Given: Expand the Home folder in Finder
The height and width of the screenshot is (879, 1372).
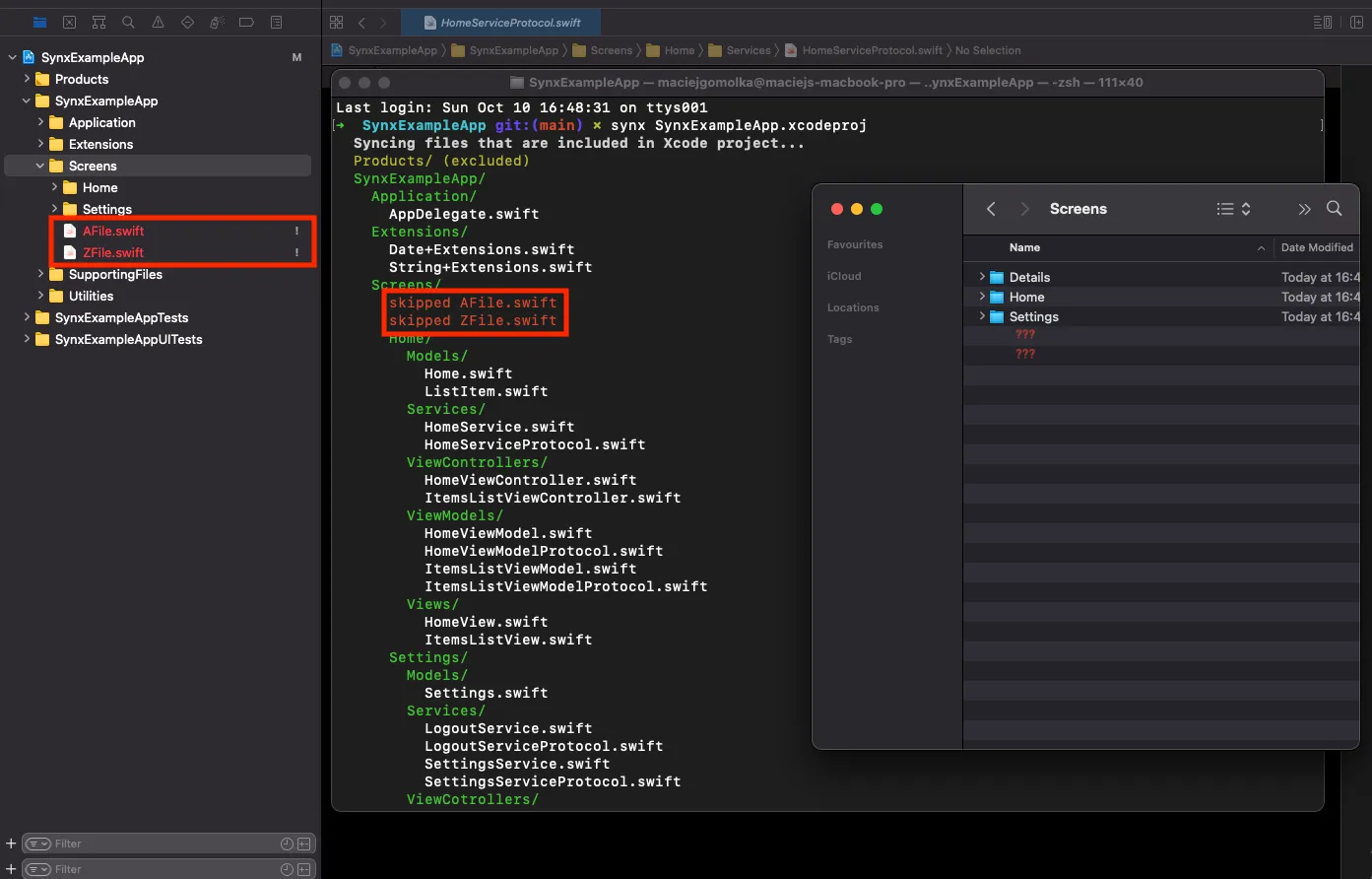Looking at the screenshot, I should 981,297.
